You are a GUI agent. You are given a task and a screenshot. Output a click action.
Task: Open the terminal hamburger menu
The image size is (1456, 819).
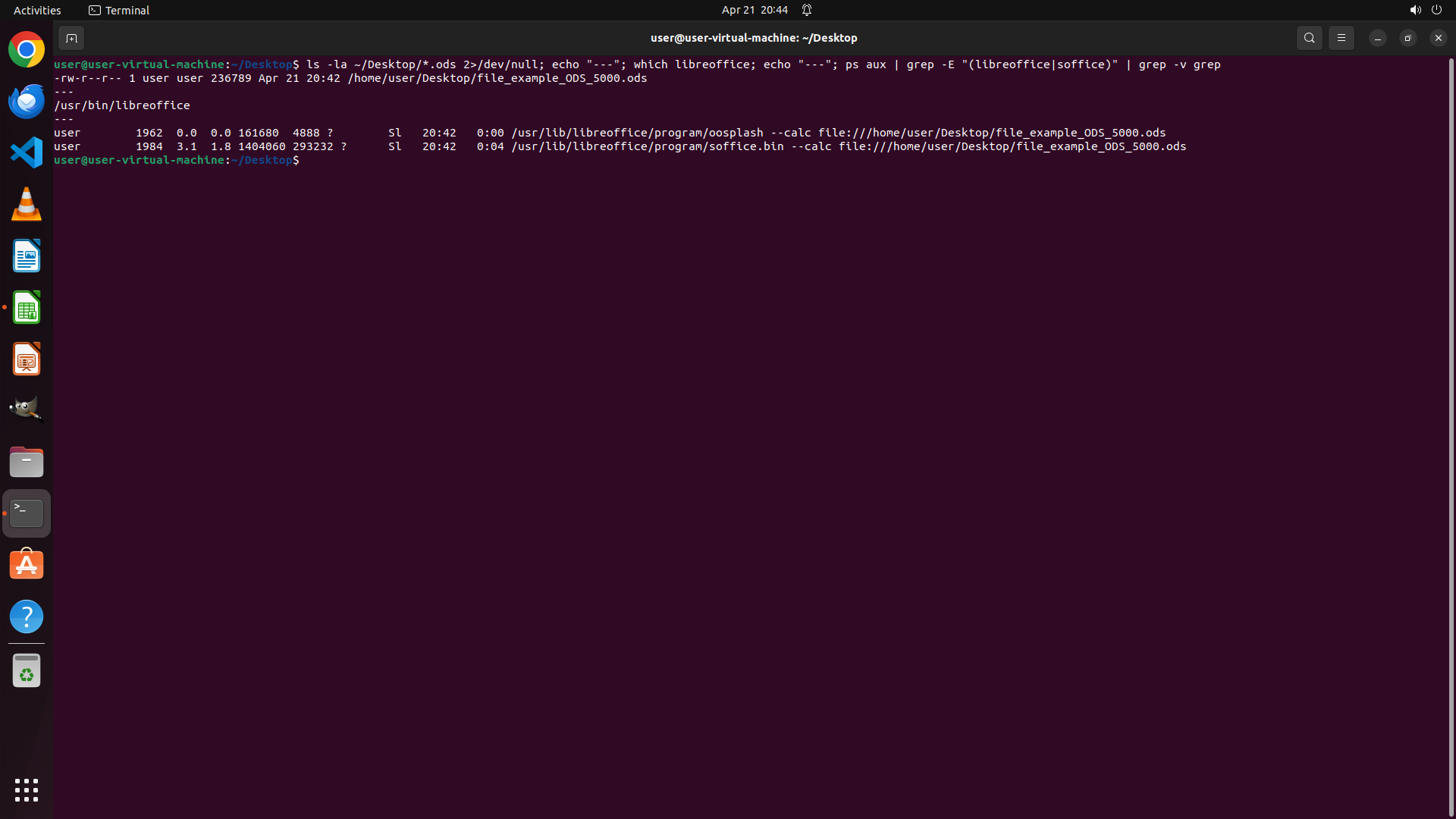click(x=1341, y=38)
